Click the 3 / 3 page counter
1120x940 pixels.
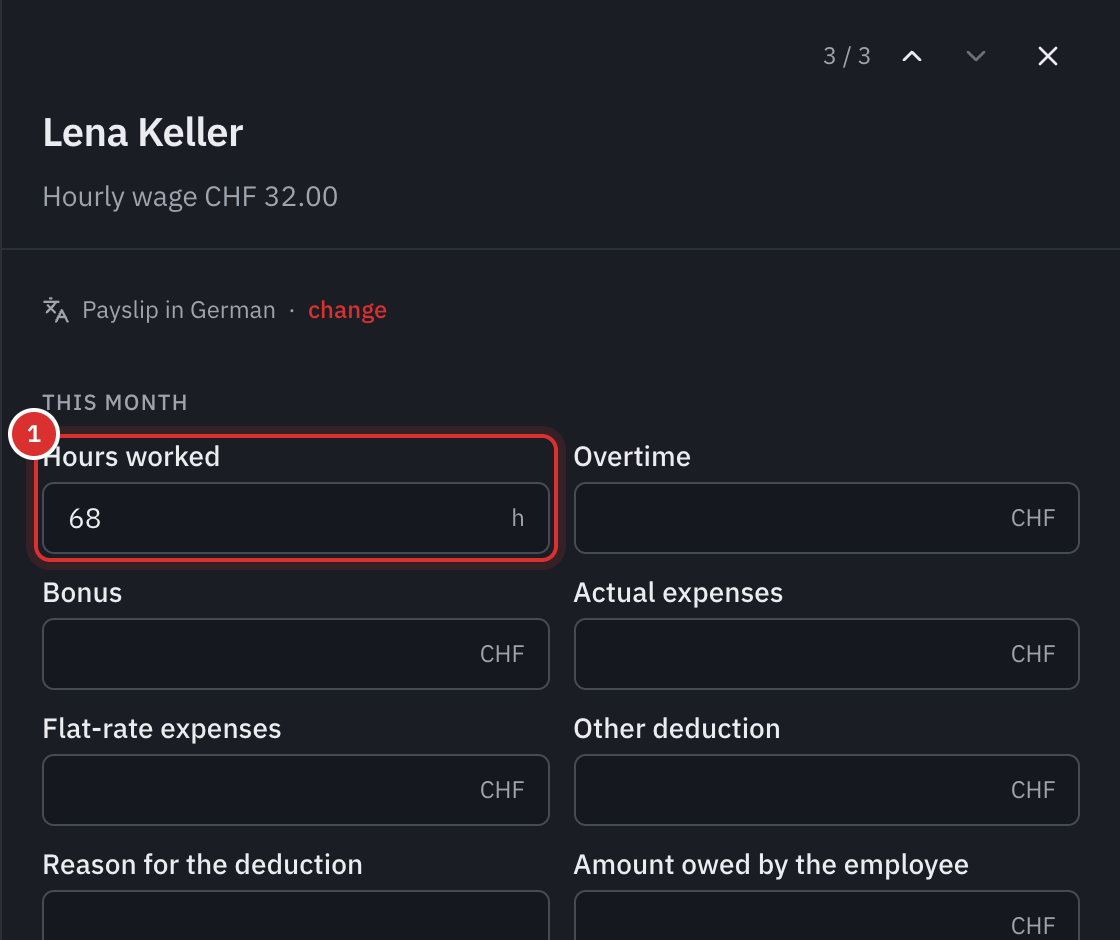click(846, 56)
